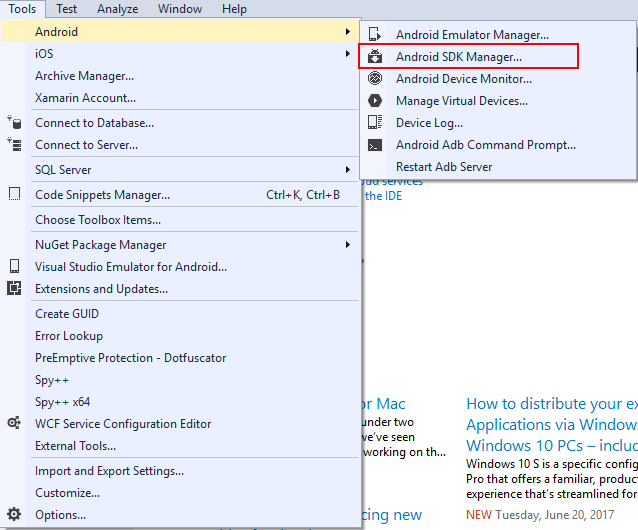Expand the iOS submenu arrow
This screenshot has width=638, height=530.
click(347, 53)
